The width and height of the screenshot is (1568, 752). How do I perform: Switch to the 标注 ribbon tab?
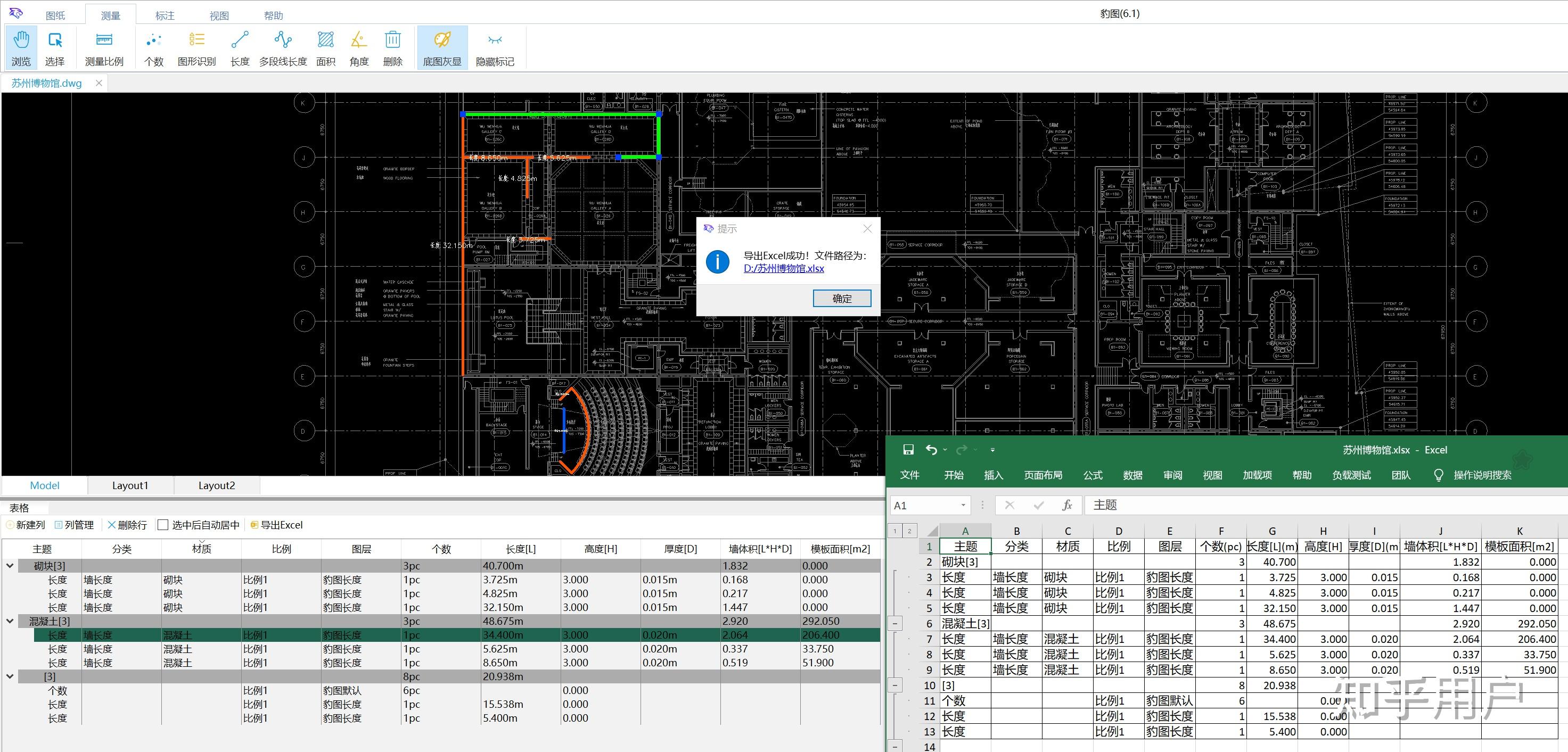pyautogui.click(x=165, y=16)
